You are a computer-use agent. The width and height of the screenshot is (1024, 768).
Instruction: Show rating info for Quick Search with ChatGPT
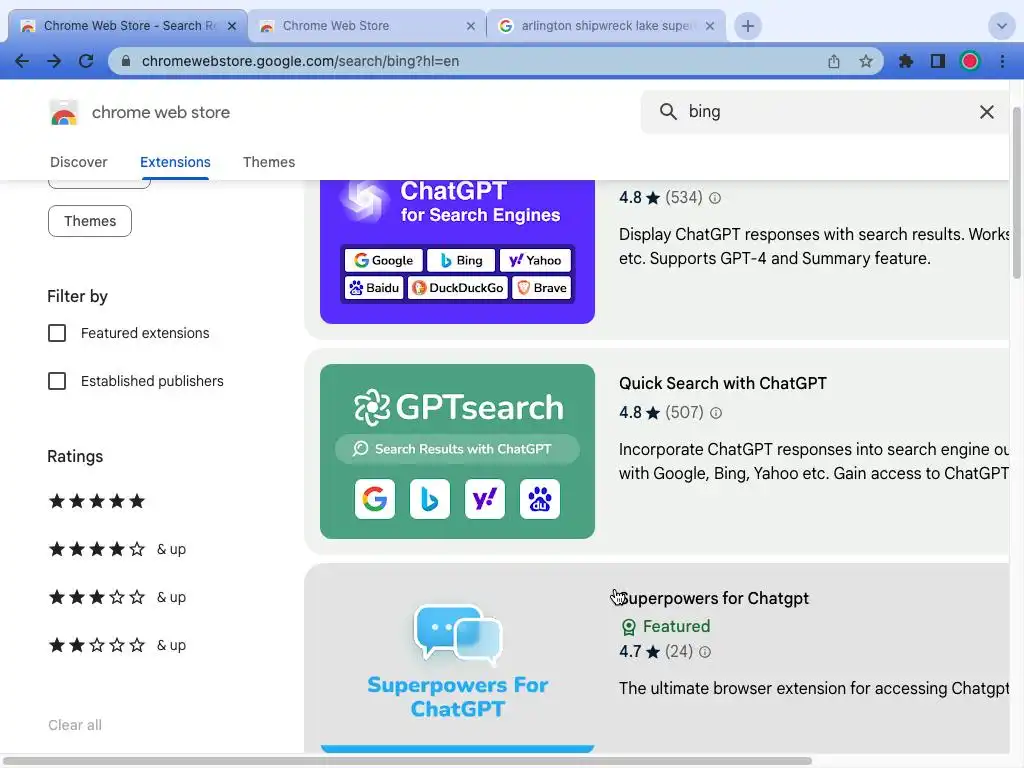(716, 413)
